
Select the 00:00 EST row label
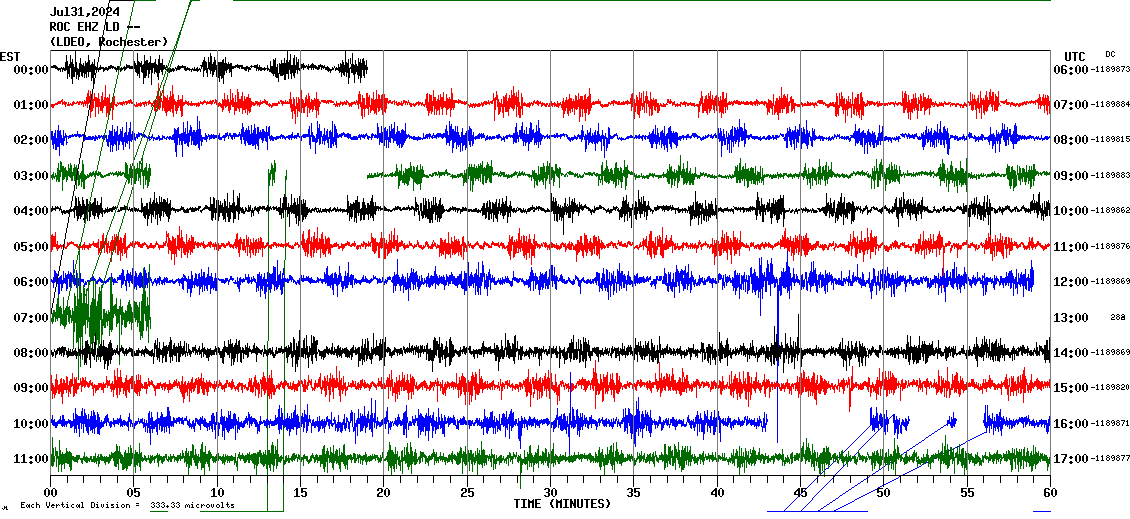[31, 70]
